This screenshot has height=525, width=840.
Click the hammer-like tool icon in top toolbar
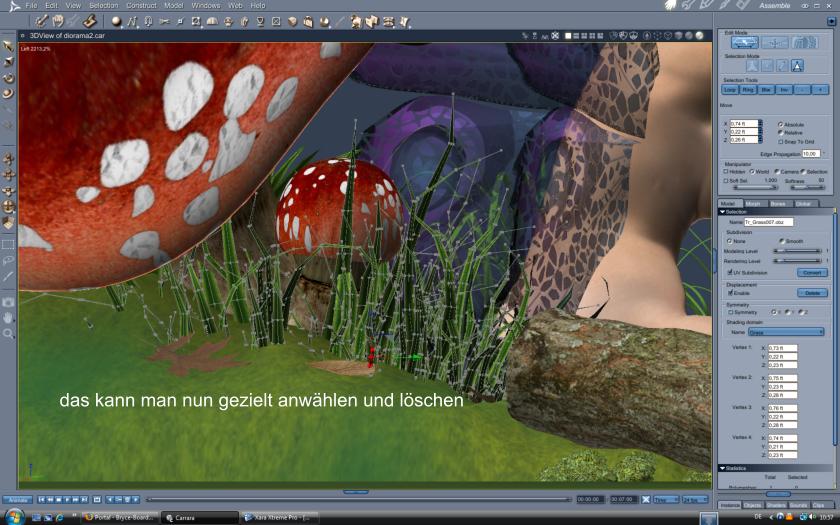click(41, 21)
